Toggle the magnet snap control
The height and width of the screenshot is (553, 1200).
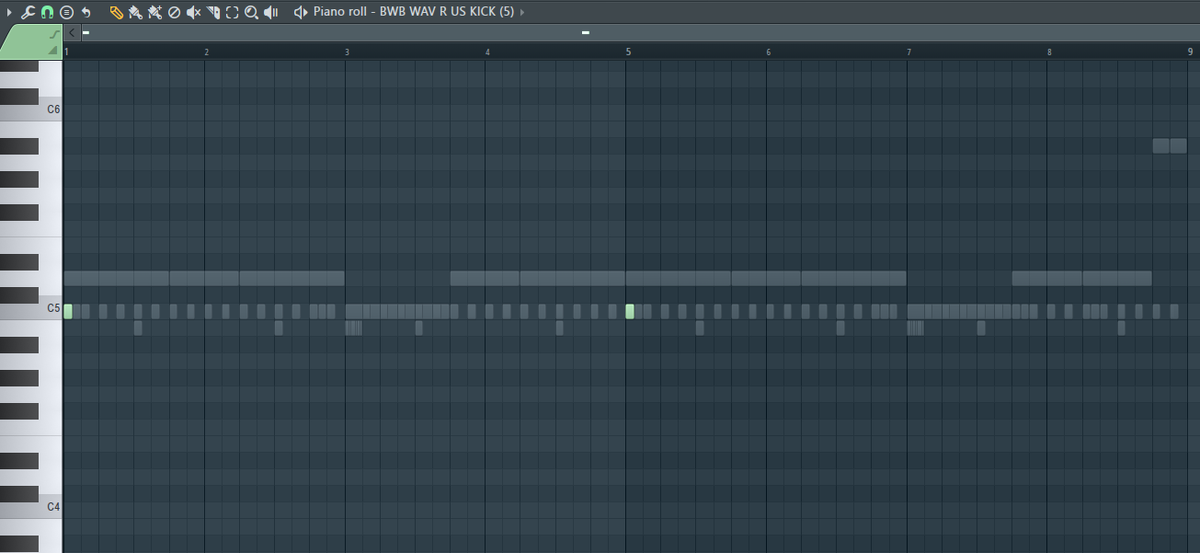[47, 12]
